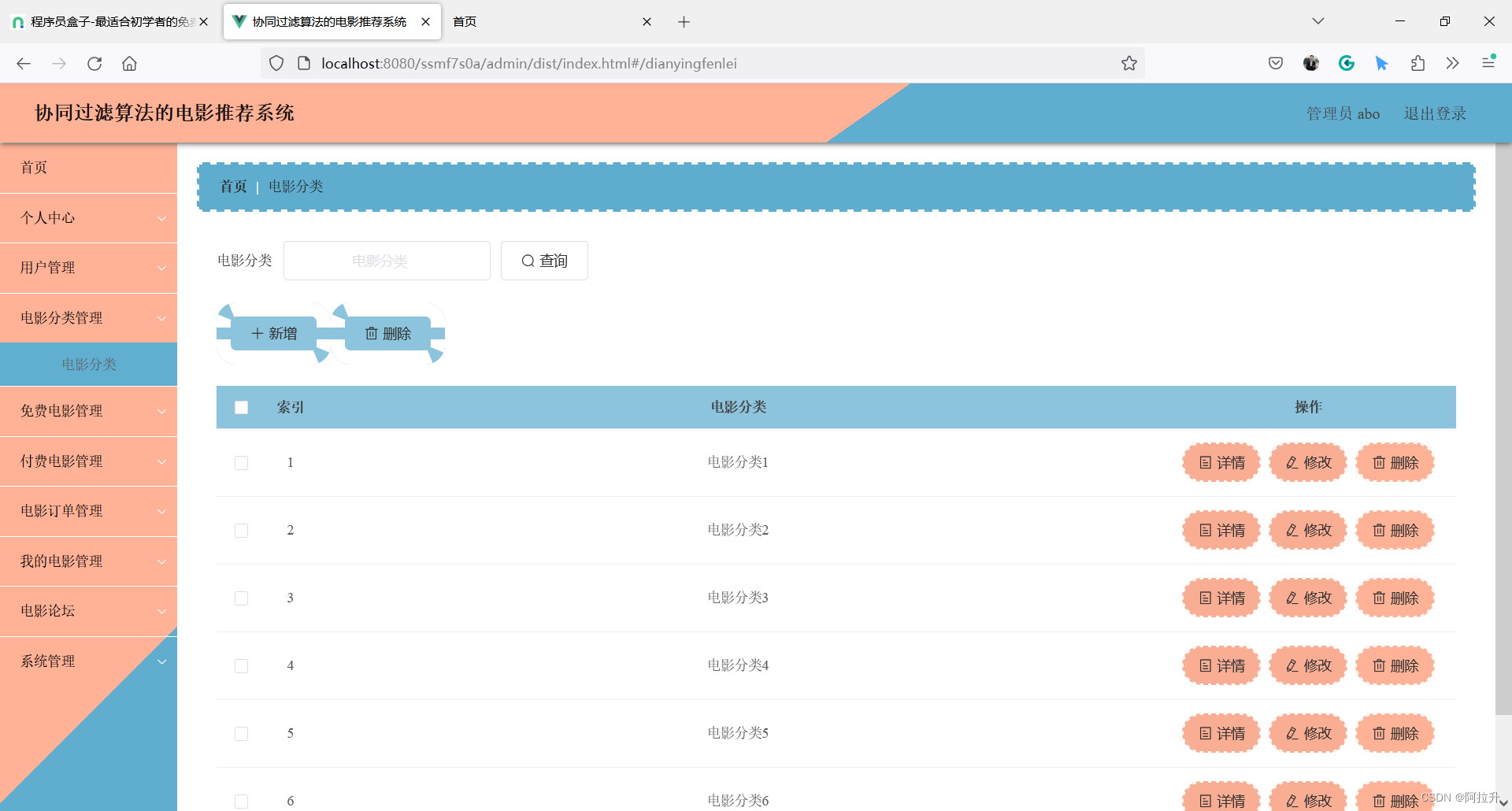The width and height of the screenshot is (1512, 811).
Task: Delete 电影分类5 row
Action: click(1395, 734)
